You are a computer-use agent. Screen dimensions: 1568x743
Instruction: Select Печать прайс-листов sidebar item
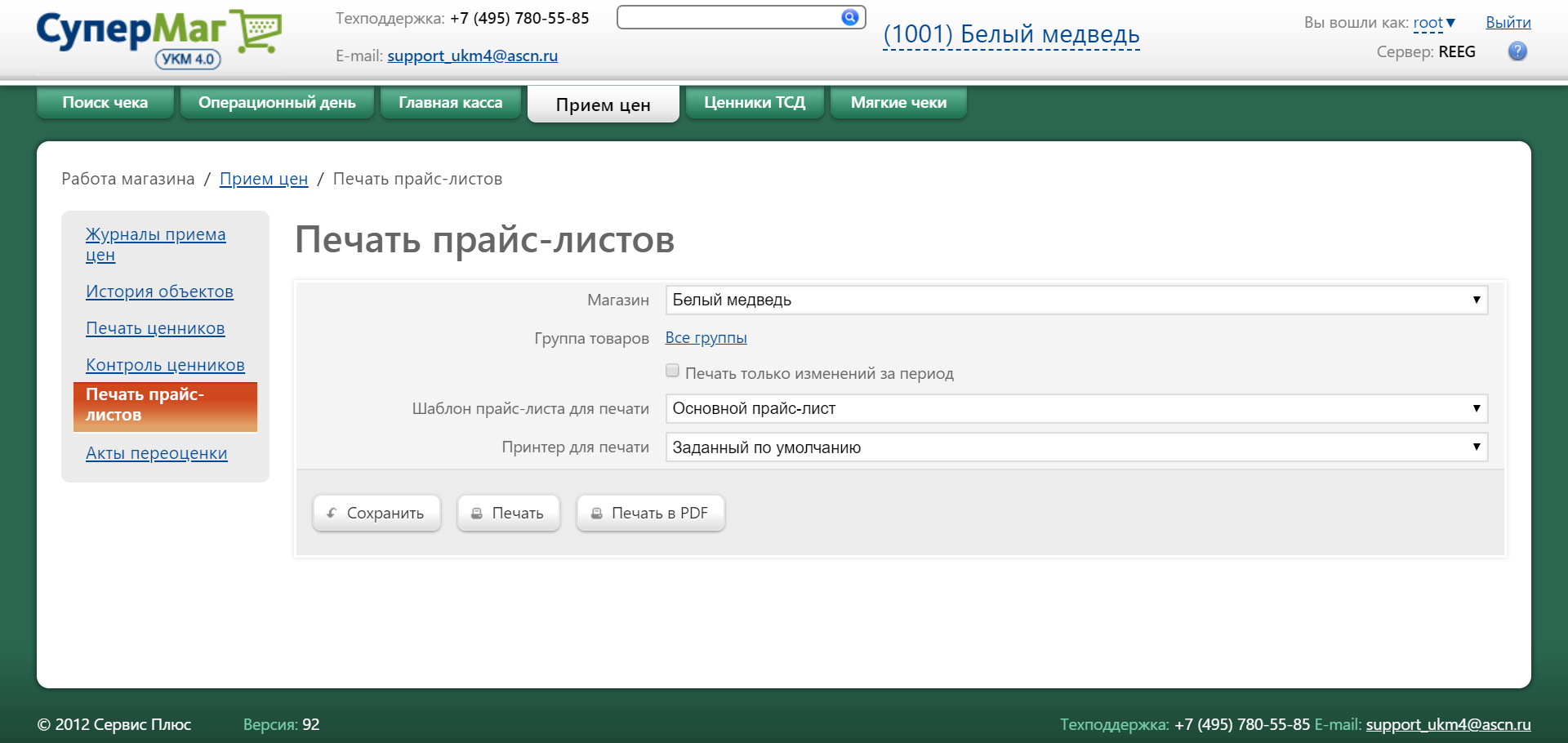click(x=165, y=407)
